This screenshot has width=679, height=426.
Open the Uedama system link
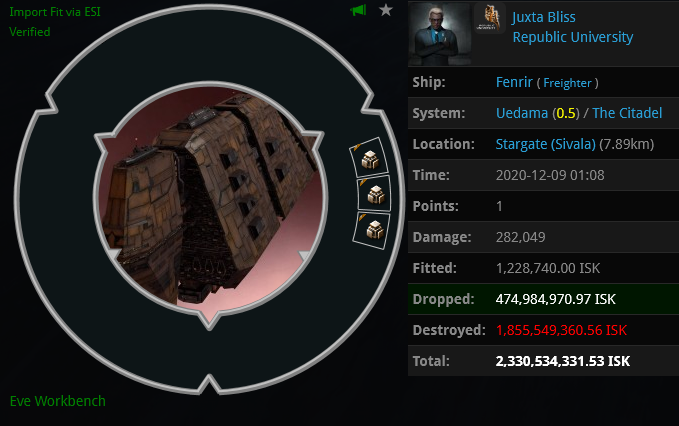(x=522, y=113)
